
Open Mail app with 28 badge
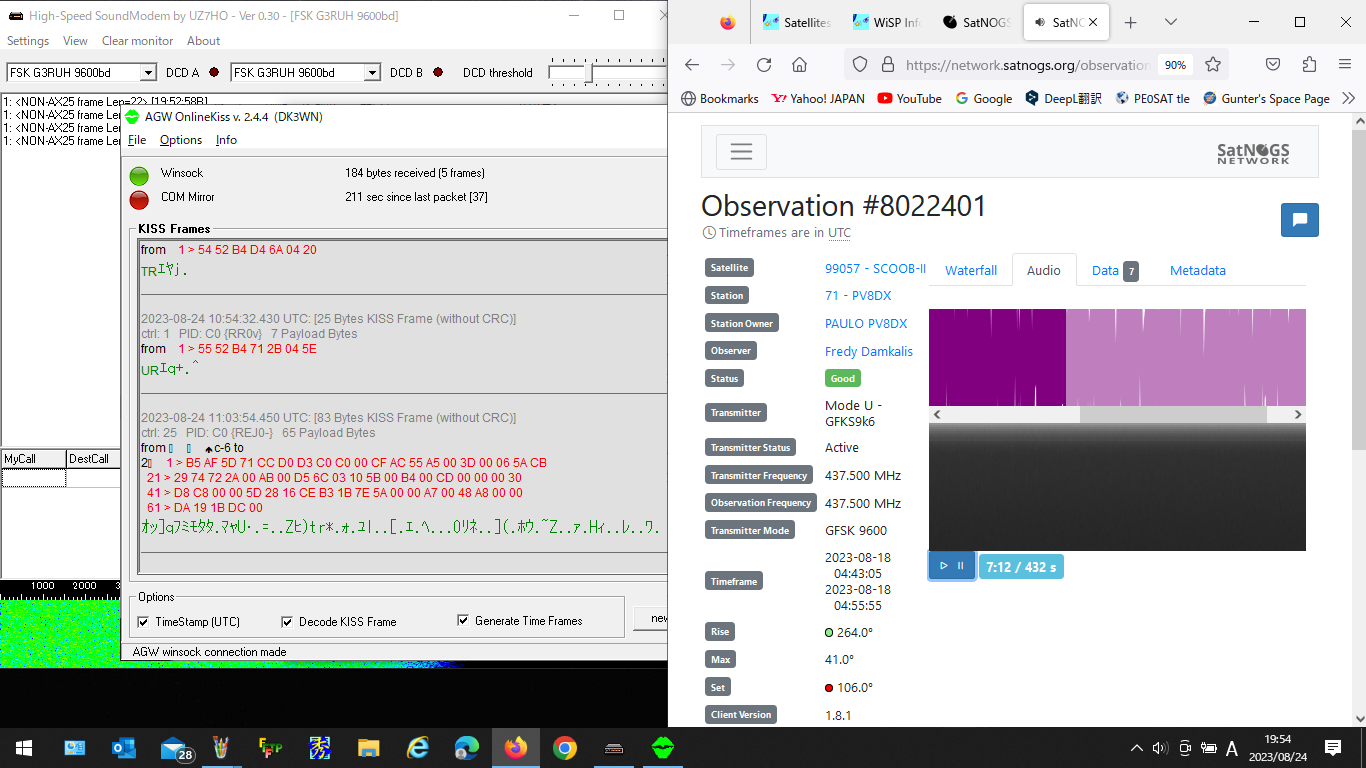(175, 748)
